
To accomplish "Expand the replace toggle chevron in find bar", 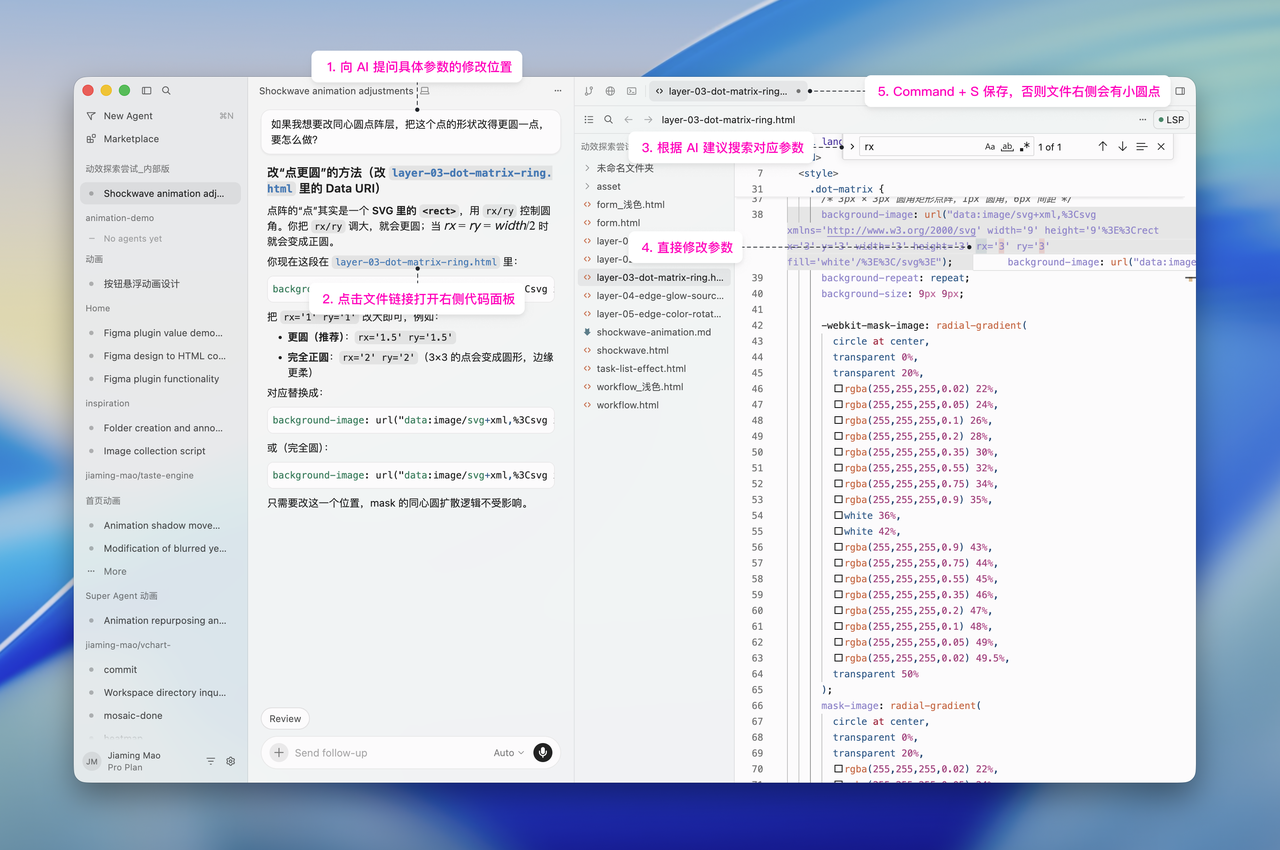I will 852,147.
